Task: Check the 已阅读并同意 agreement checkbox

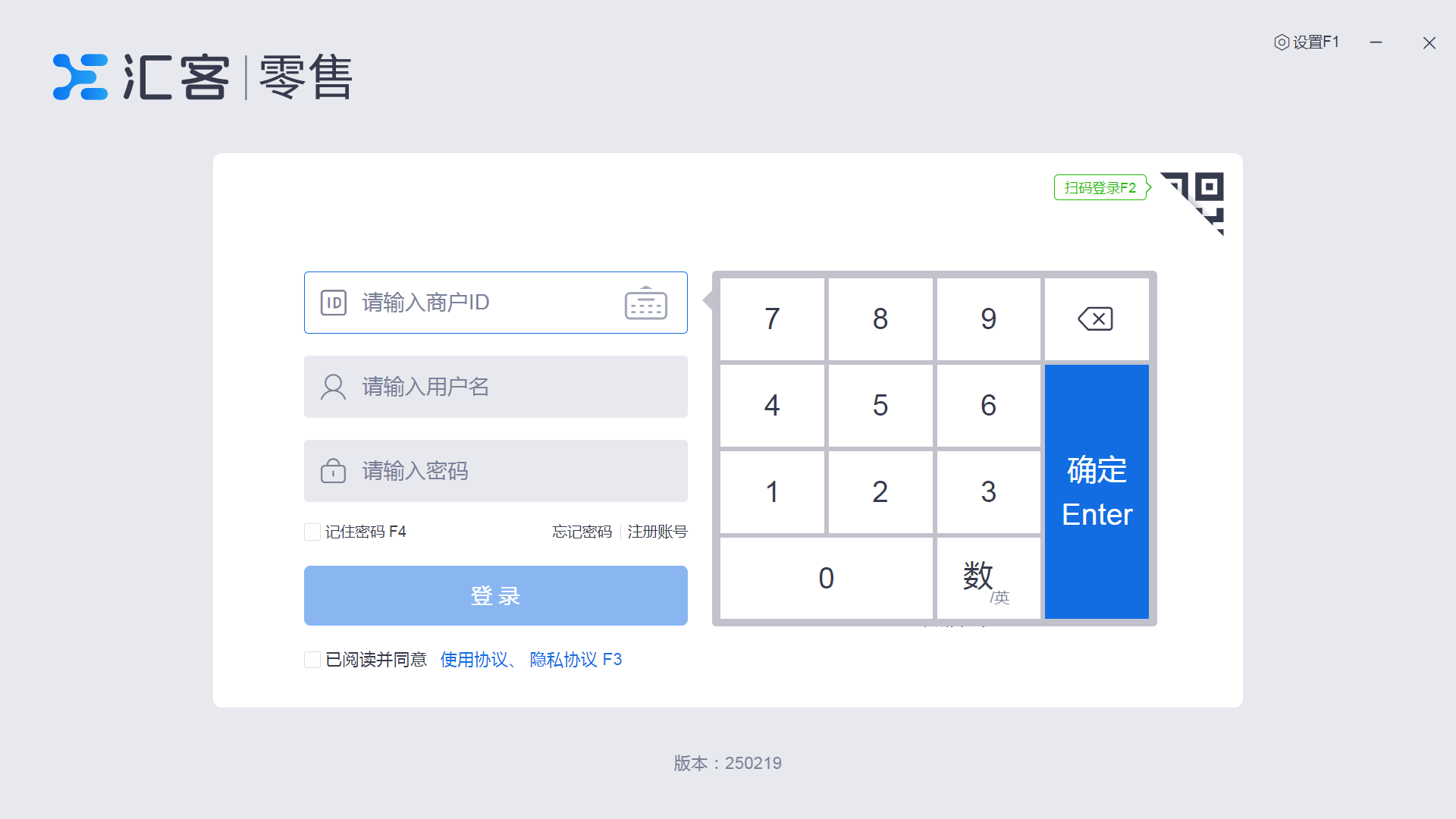Action: coord(312,660)
